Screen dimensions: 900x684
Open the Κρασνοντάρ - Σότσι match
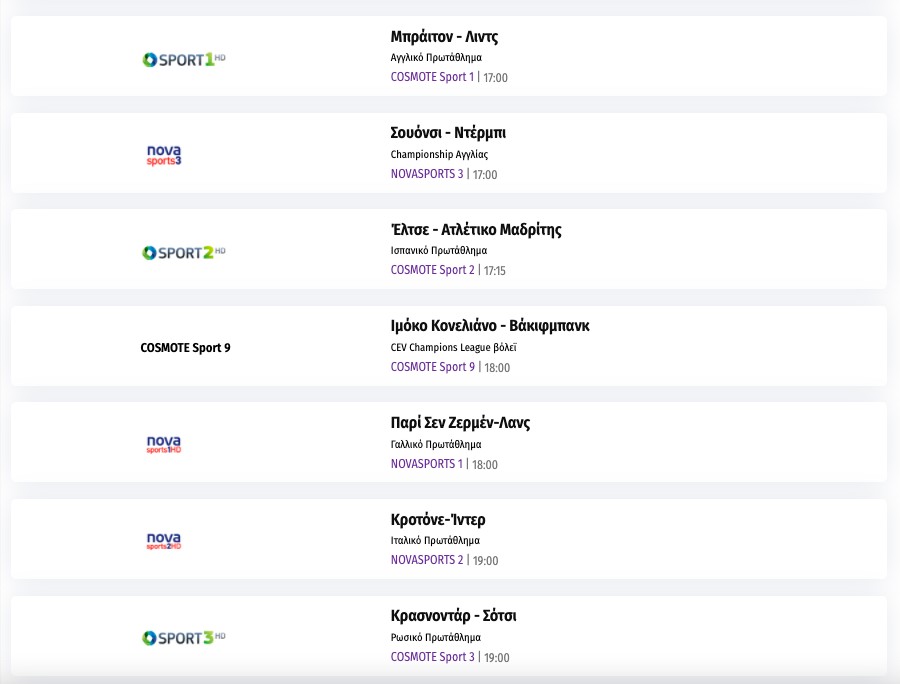[453, 616]
